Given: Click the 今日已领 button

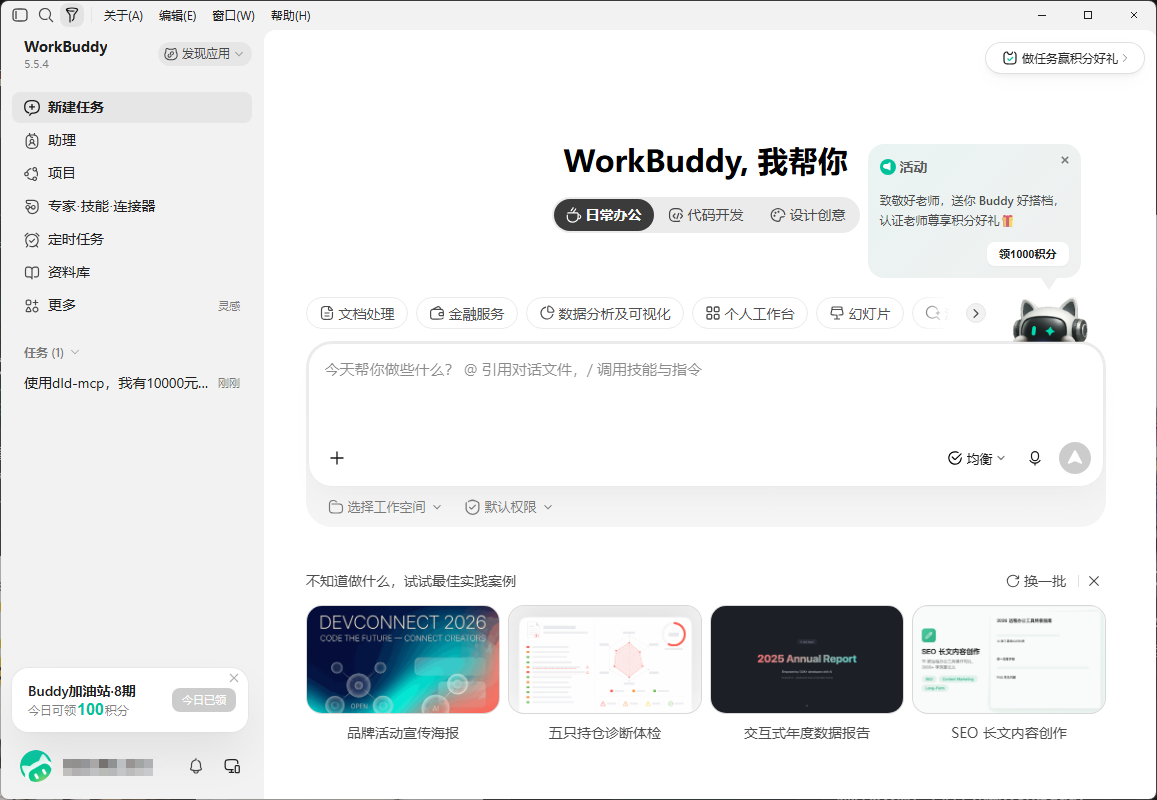Looking at the screenshot, I should point(204,700).
